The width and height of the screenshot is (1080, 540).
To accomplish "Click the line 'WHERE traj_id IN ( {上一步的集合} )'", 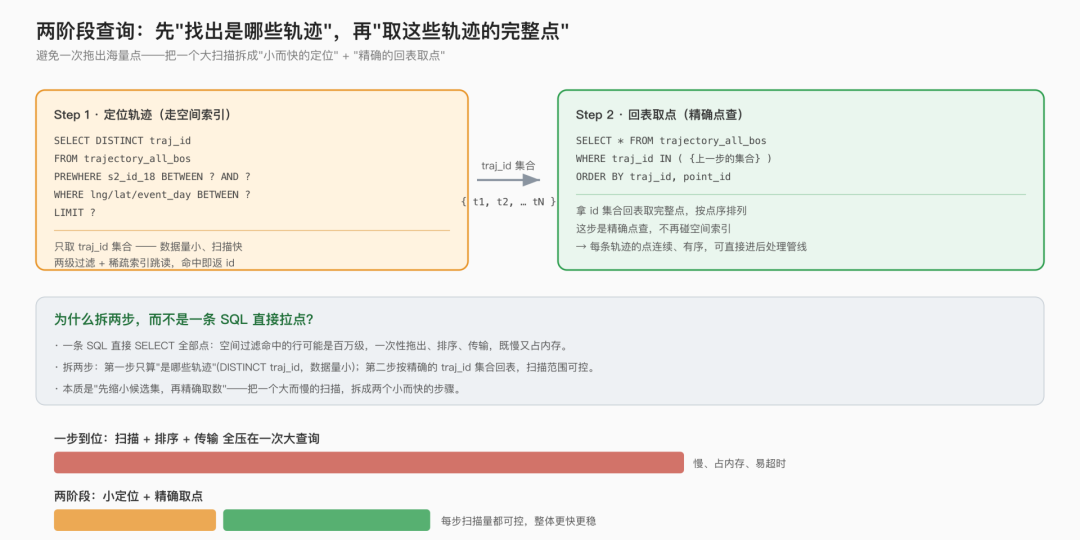I will [x=674, y=158].
